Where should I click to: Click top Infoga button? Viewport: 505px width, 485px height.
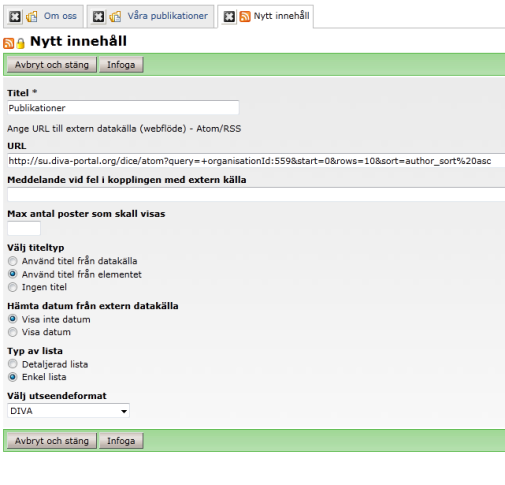121,65
